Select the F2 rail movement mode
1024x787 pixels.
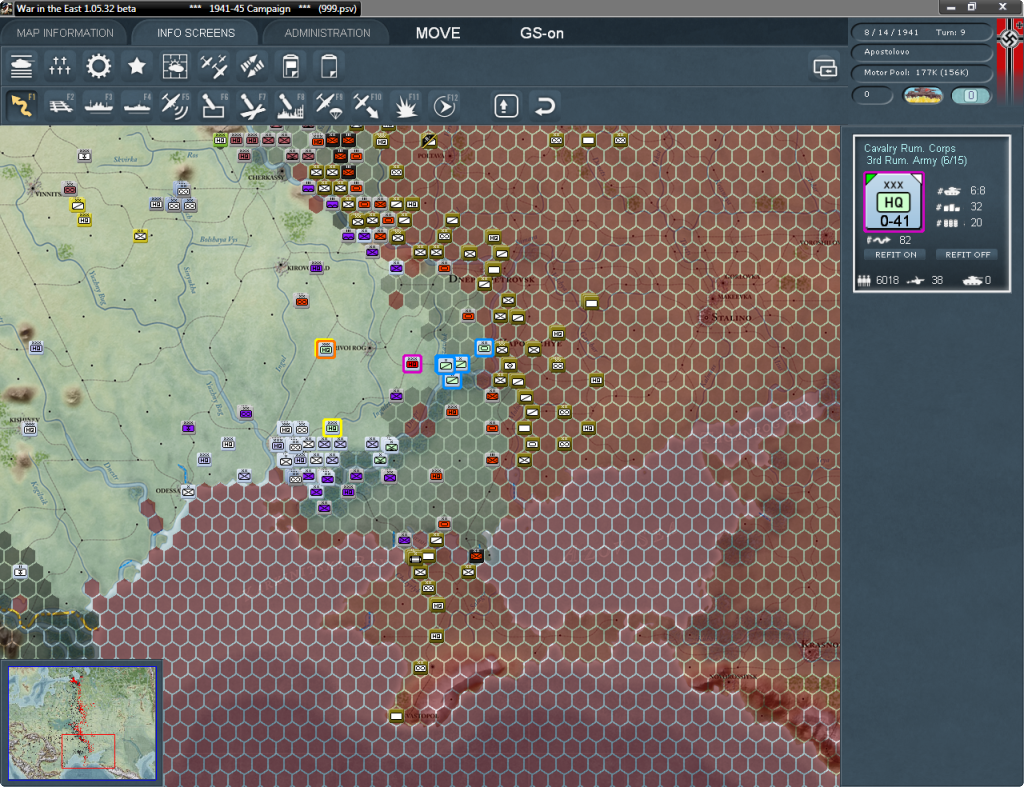point(61,105)
